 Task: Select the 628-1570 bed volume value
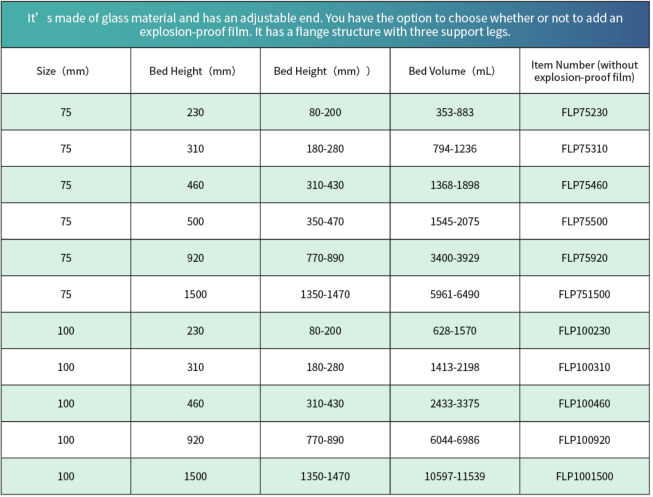tap(455, 331)
